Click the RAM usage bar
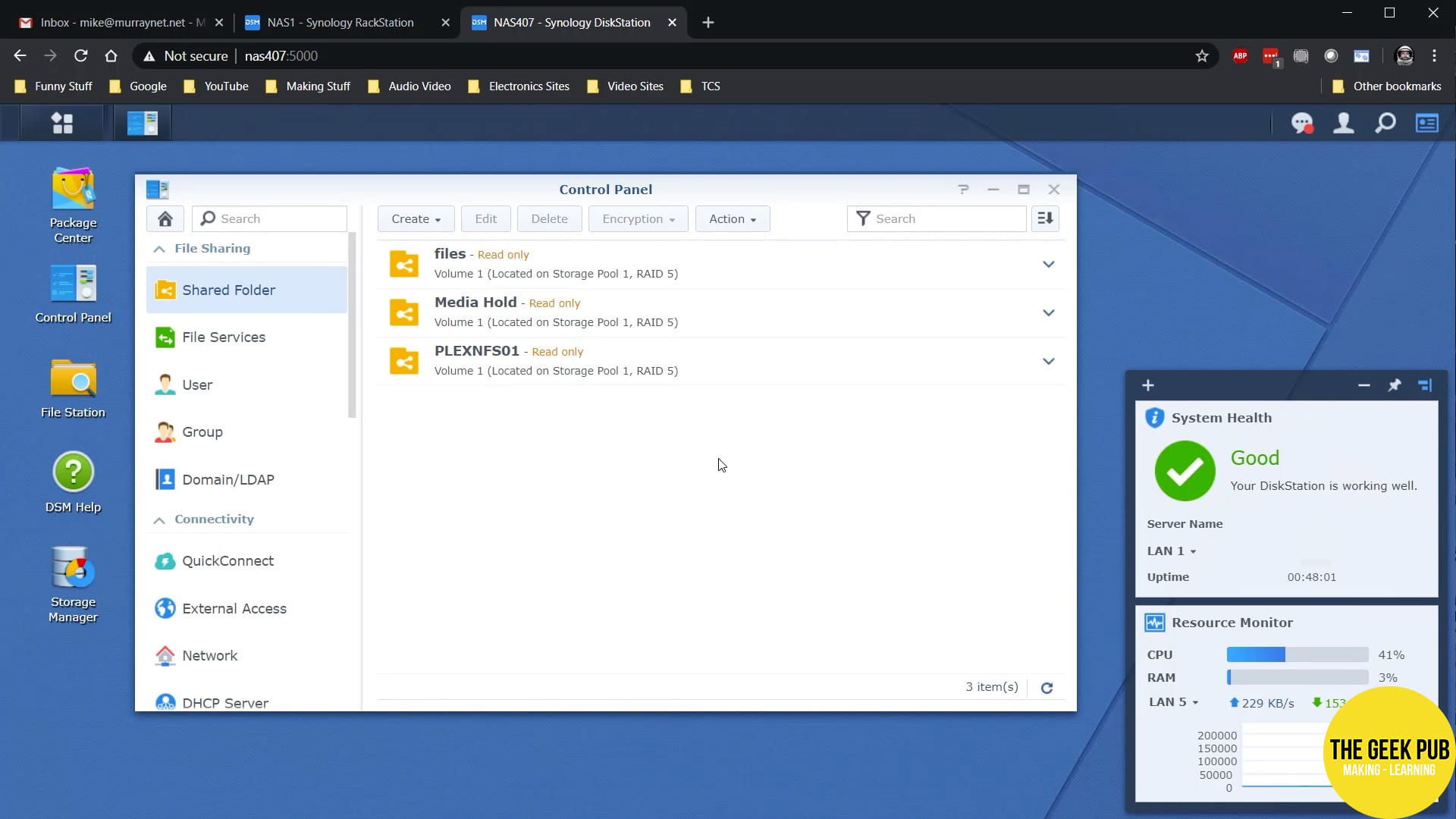This screenshot has height=819, width=1456. (x=1298, y=678)
